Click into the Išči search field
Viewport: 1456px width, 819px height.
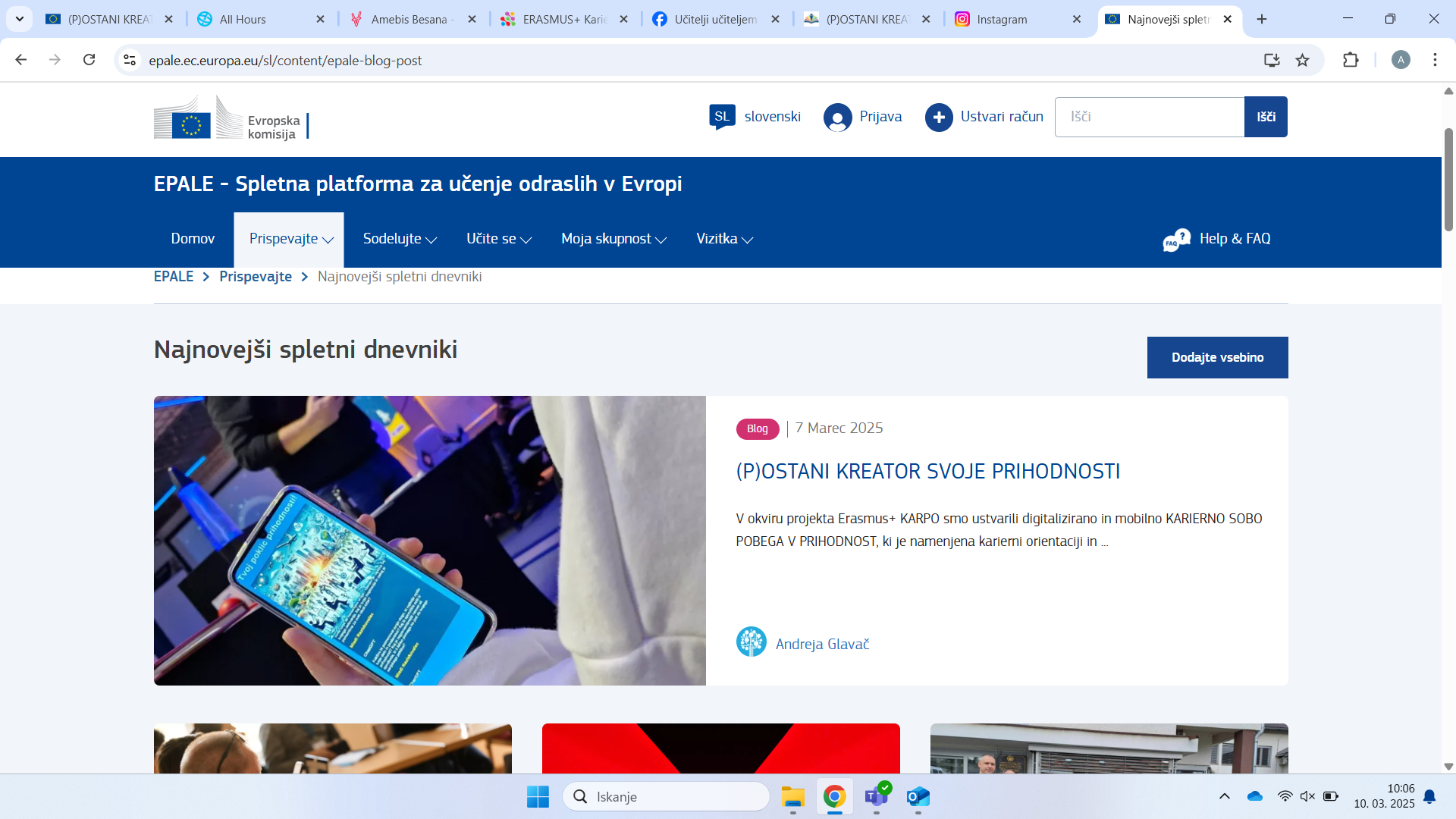pos(1149,117)
